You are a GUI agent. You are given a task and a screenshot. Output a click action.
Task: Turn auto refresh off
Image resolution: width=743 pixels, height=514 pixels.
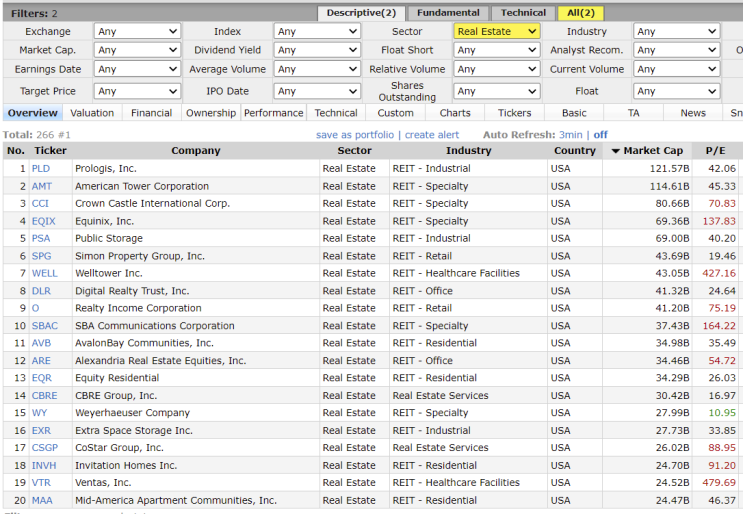pyautogui.click(x=600, y=135)
